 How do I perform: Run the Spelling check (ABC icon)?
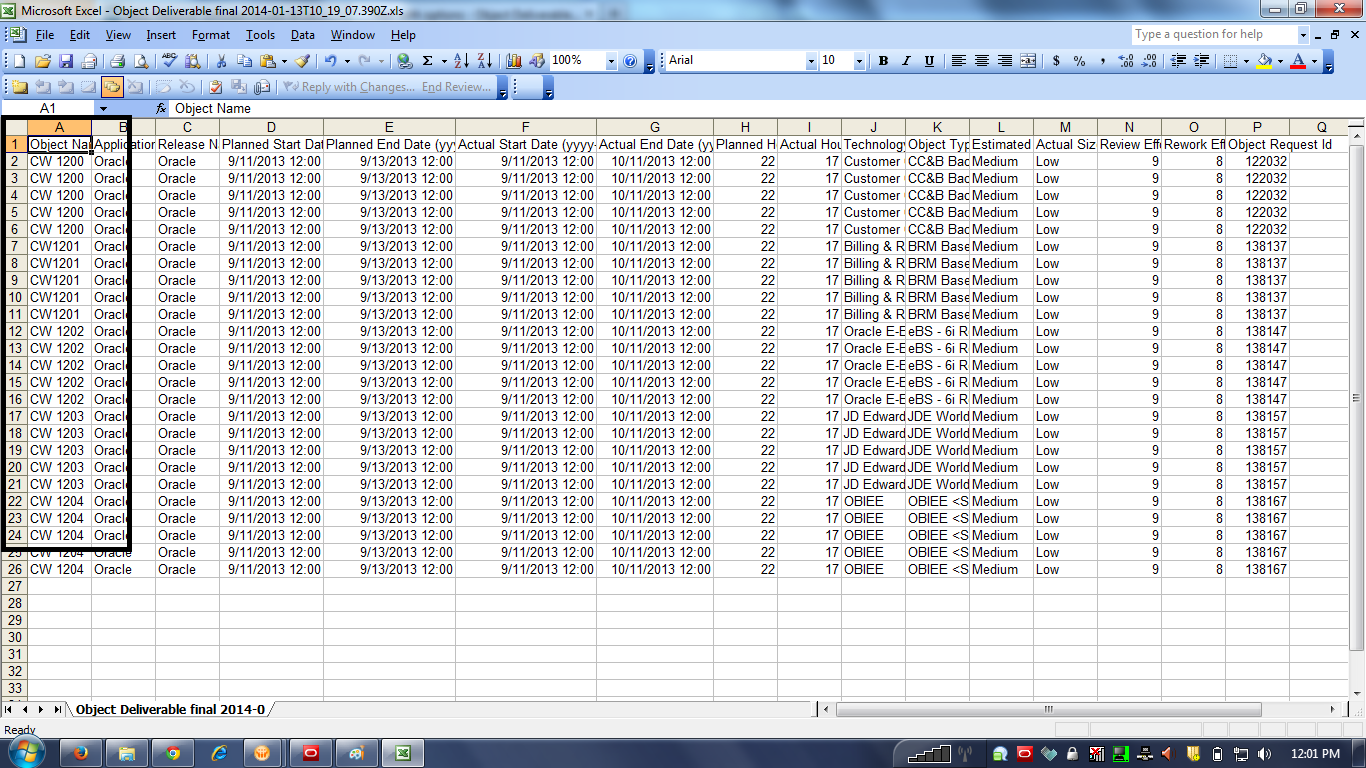click(x=170, y=61)
